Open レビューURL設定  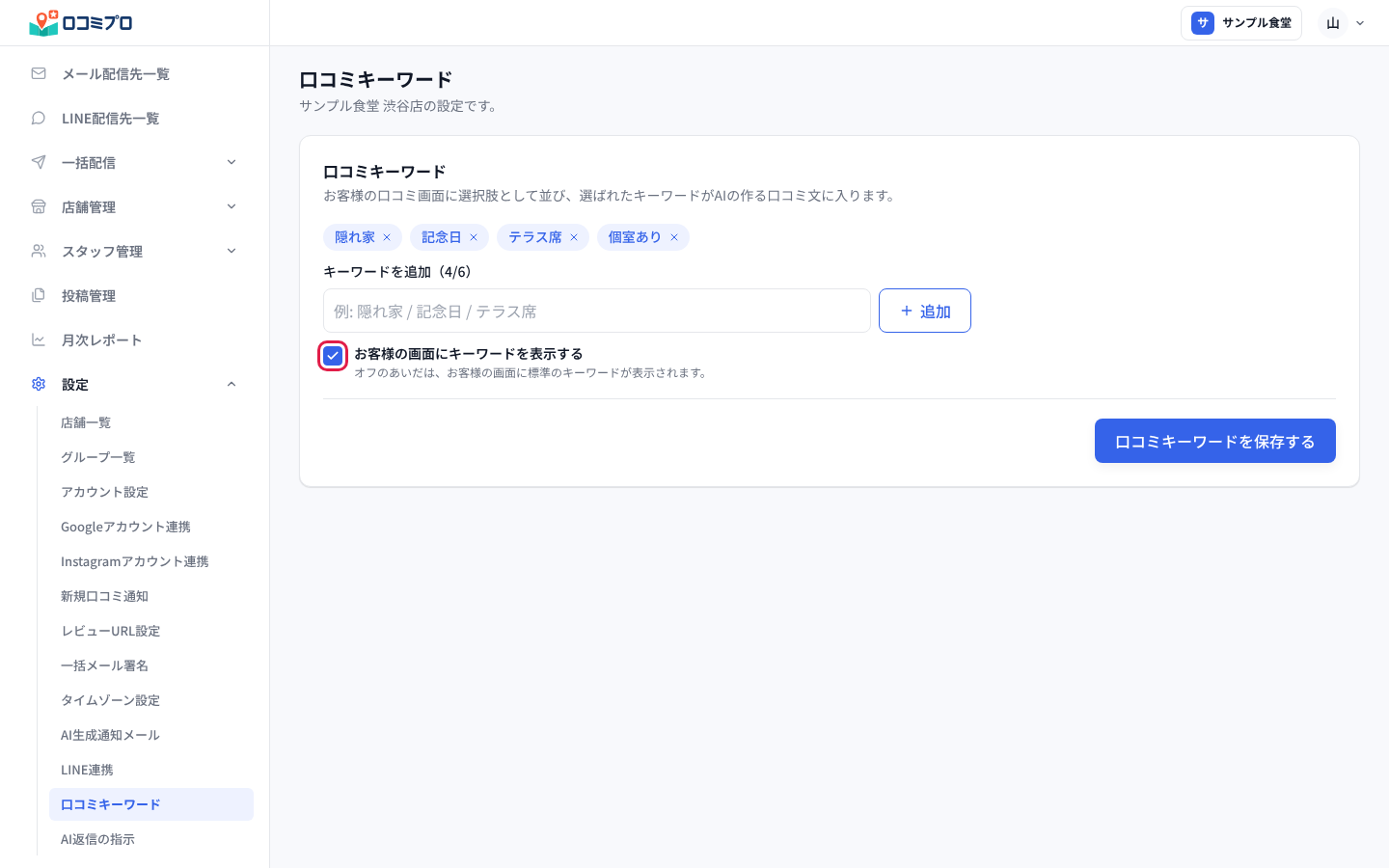(x=151, y=631)
